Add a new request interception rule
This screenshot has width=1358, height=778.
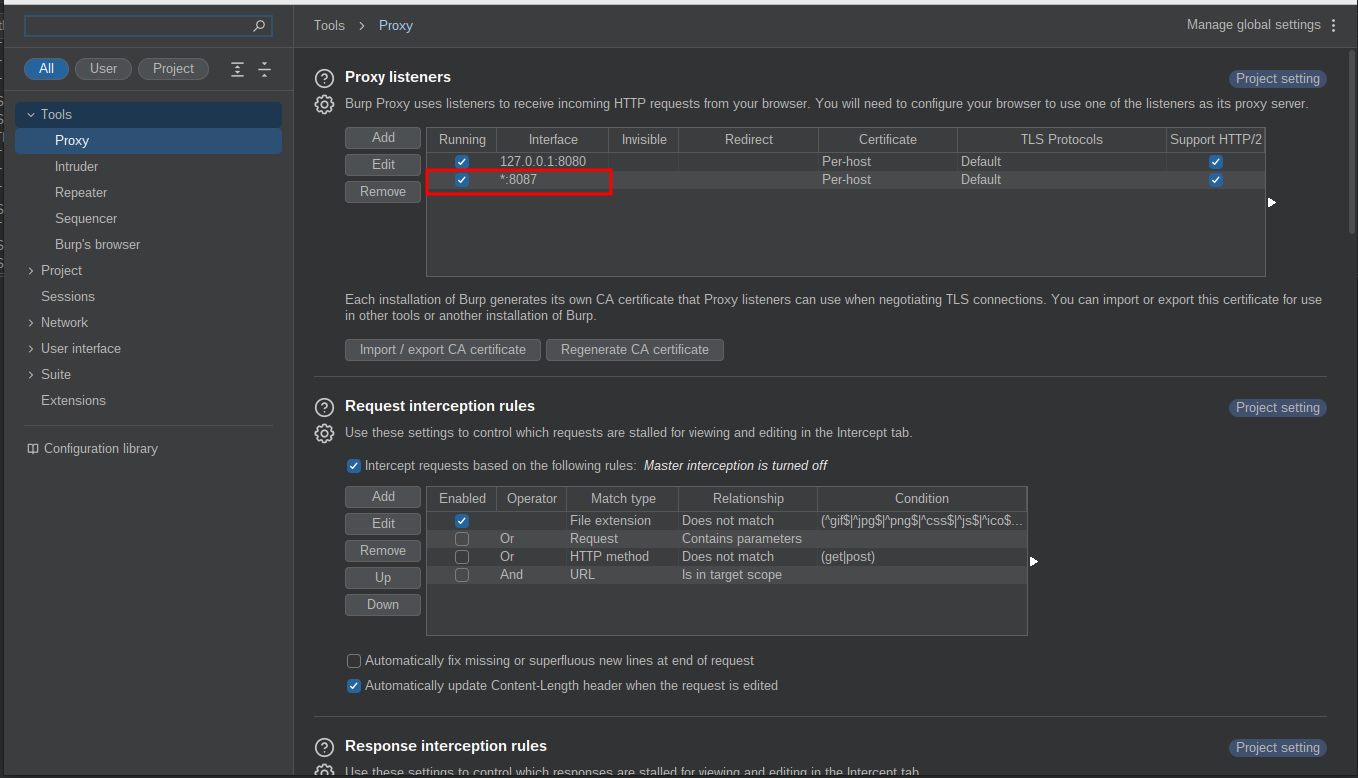[x=383, y=497]
